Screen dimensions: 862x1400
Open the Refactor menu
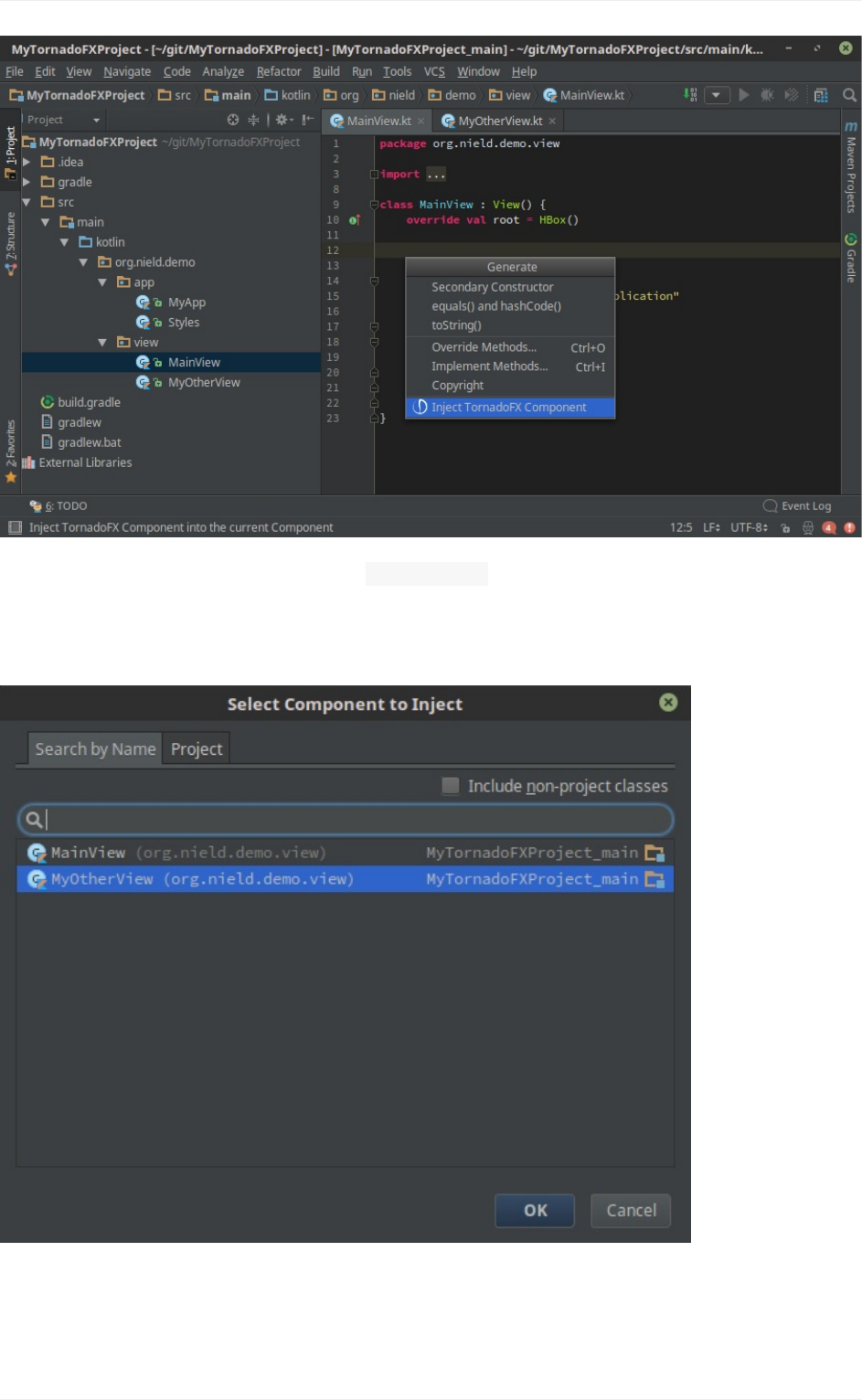tap(279, 71)
